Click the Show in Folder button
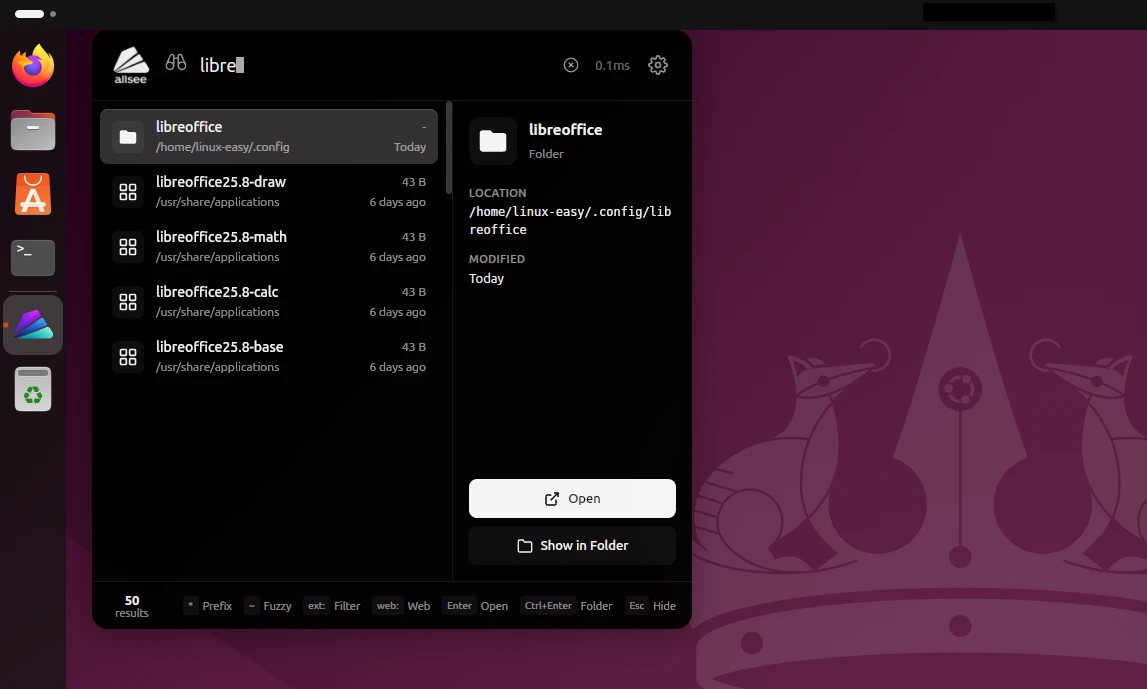This screenshot has width=1147, height=689. (x=572, y=545)
